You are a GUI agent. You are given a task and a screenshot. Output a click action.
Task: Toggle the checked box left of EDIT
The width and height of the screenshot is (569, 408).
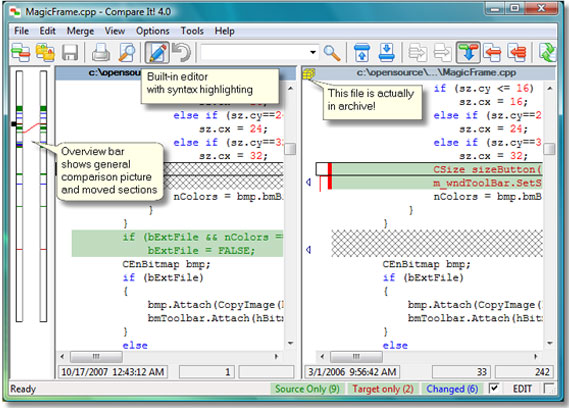coord(494,388)
